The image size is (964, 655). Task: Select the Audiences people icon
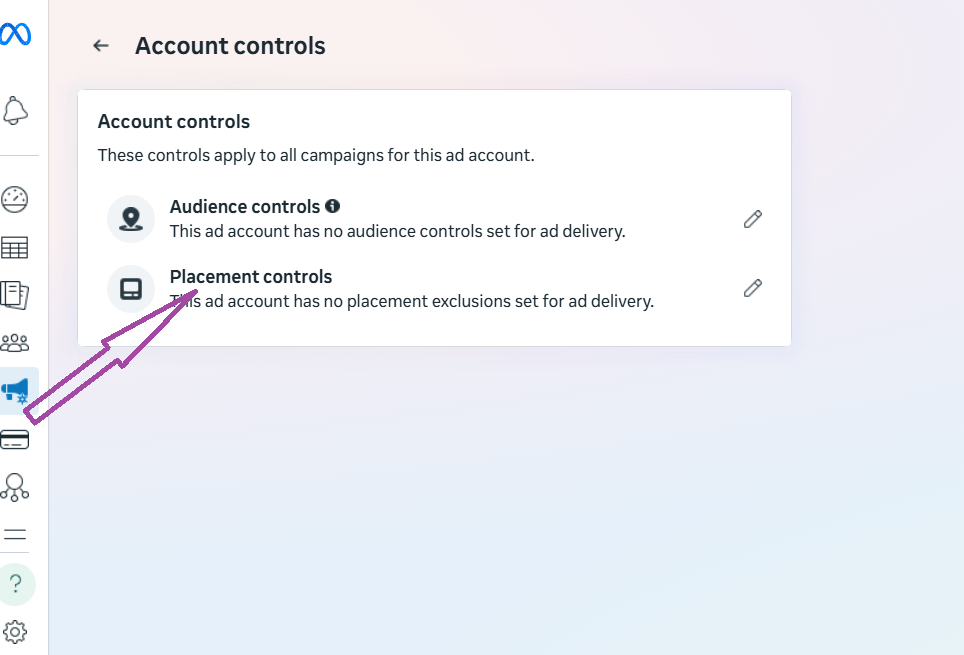pos(14,342)
